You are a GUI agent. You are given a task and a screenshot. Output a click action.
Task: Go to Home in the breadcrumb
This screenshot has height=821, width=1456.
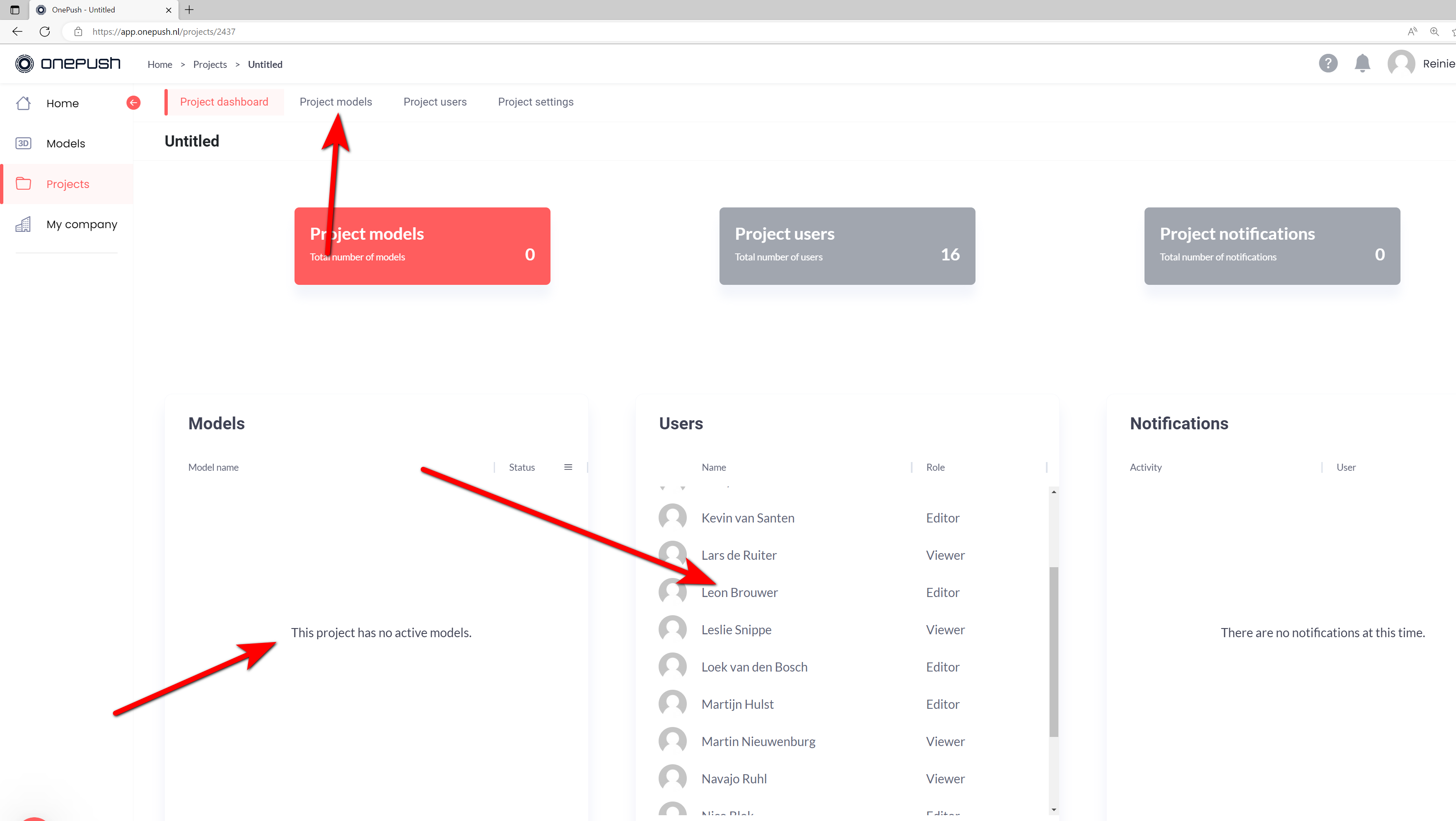click(x=160, y=65)
